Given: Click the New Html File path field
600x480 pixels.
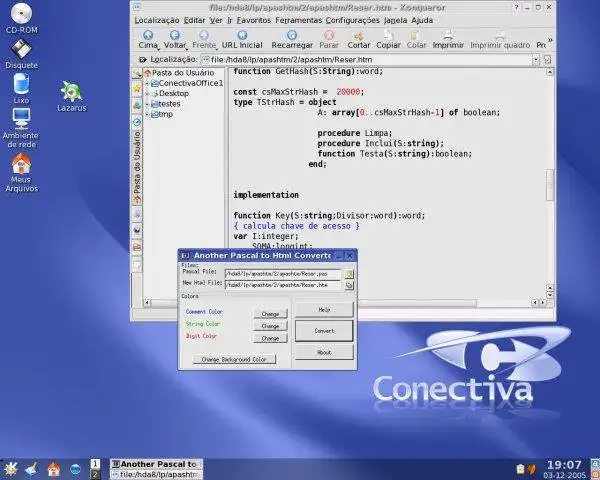Looking at the screenshot, I should pyautogui.click(x=282, y=285).
